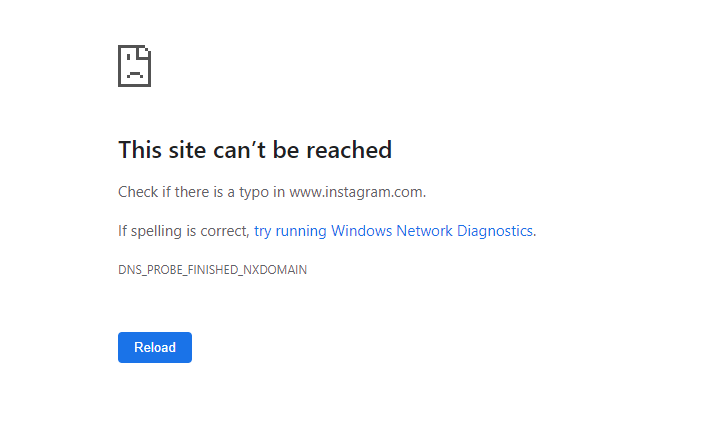Image resolution: width=712 pixels, height=436 pixels.
Task: Click the word 'Network' in the diagnostics link
Action: click(424, 231)
